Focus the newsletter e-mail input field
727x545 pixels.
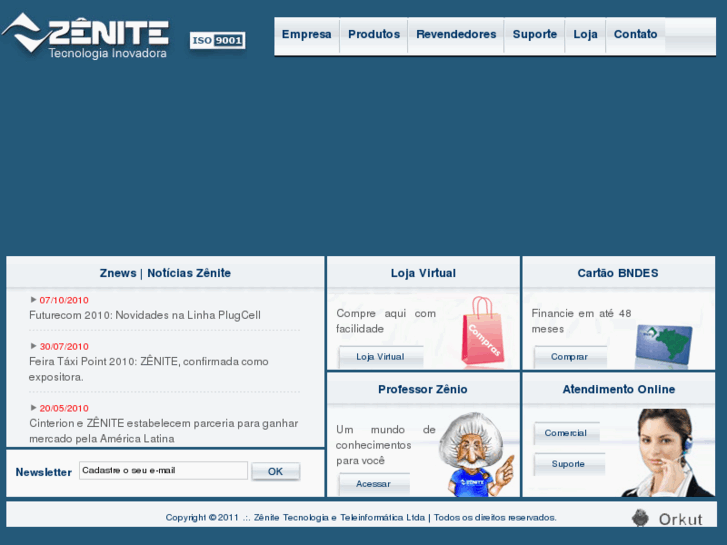point(163,470)
